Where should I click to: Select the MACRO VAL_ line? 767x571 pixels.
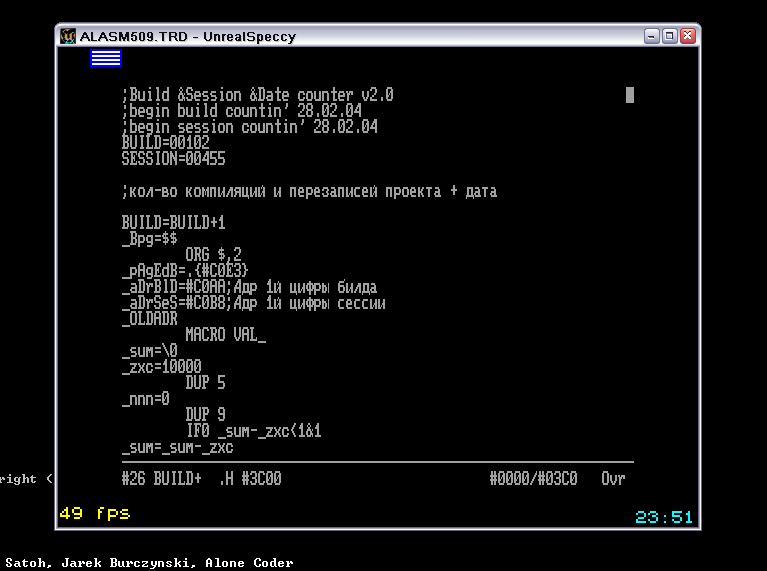point(226,335)
